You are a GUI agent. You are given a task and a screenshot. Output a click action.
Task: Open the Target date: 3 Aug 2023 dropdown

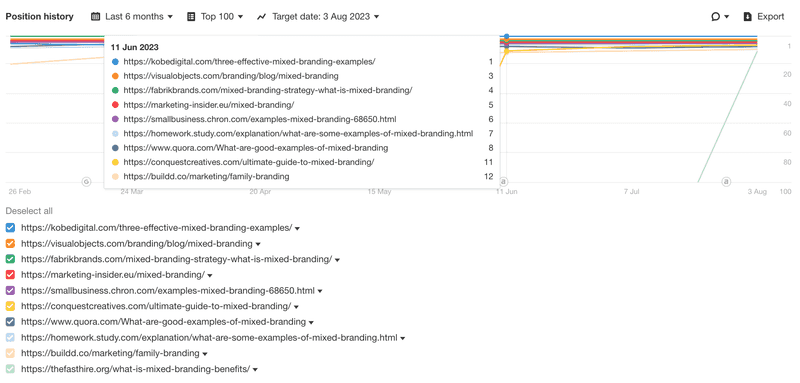(318, 16)
